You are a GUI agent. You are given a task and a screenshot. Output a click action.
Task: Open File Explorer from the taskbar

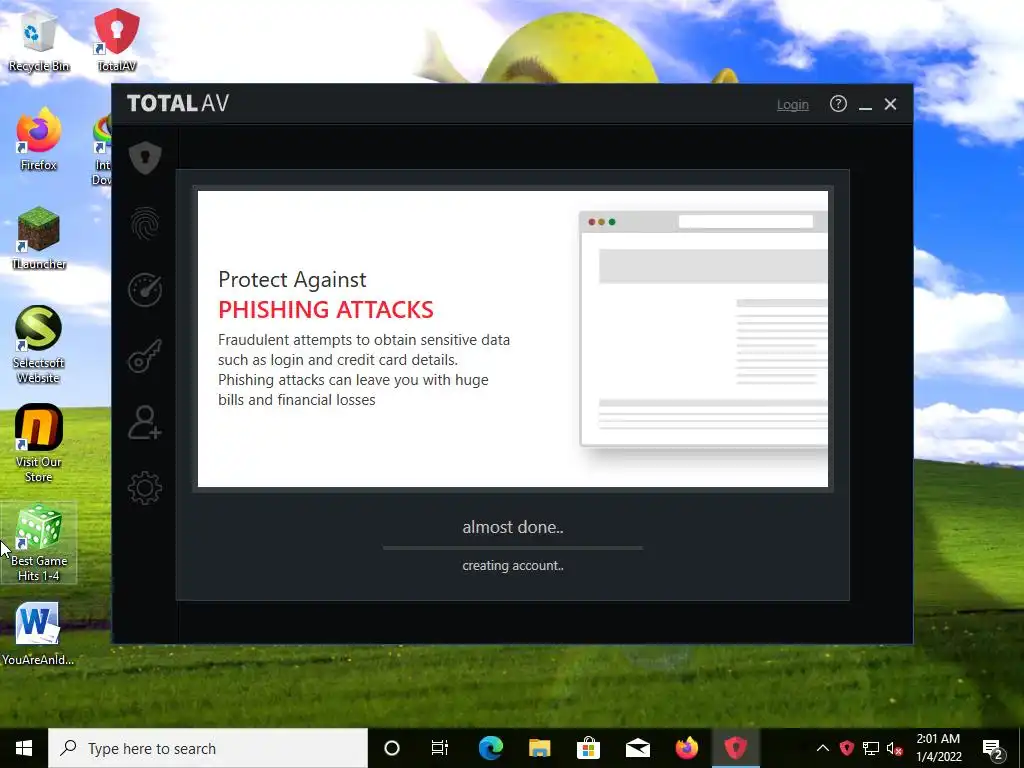[539, 748]
